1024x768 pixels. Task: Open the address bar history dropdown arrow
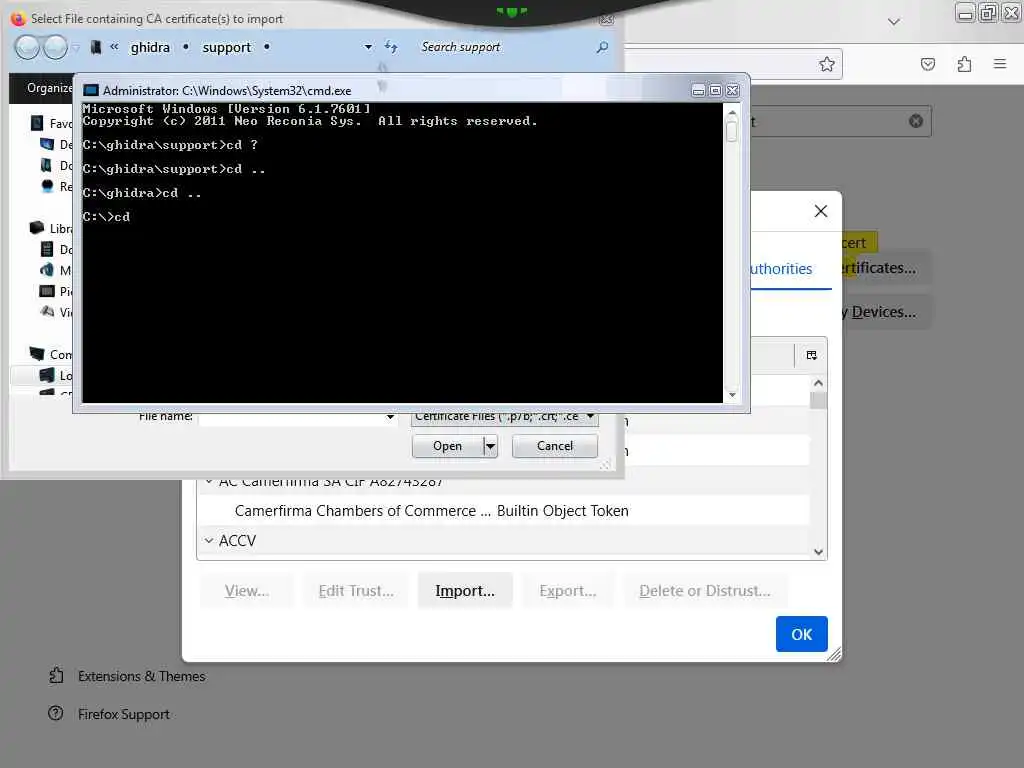(x=368, y=47)
